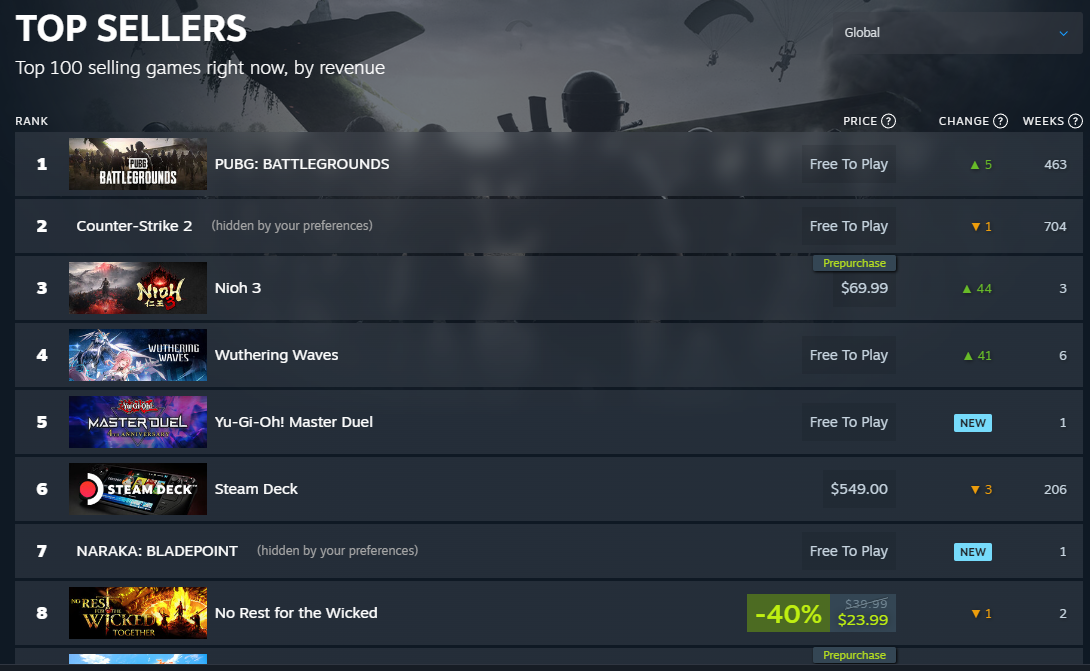This screenshot has width=1090, height=671.
Task: Click the help icon next to CHANGE
Action: 1000,121
